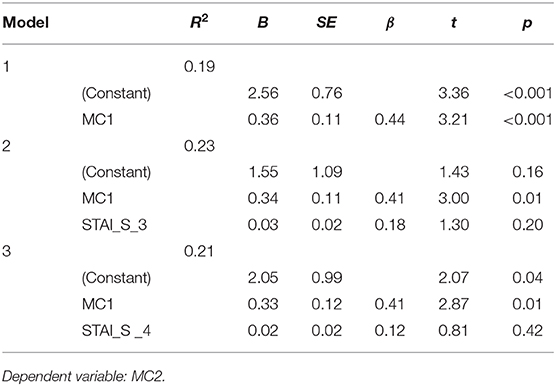The image size is (556, 386).
Task: Click Model 3 R² value 0.21
Action: pos(199,251)
